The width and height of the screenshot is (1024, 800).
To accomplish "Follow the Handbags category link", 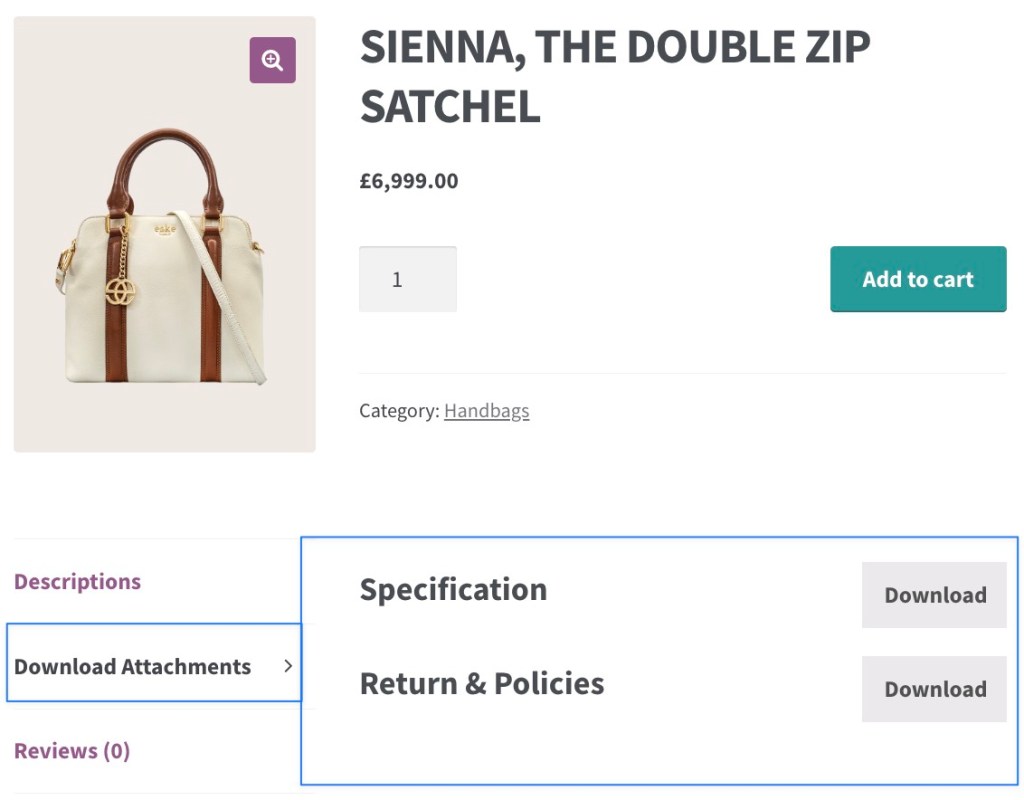I will (486, 411).
